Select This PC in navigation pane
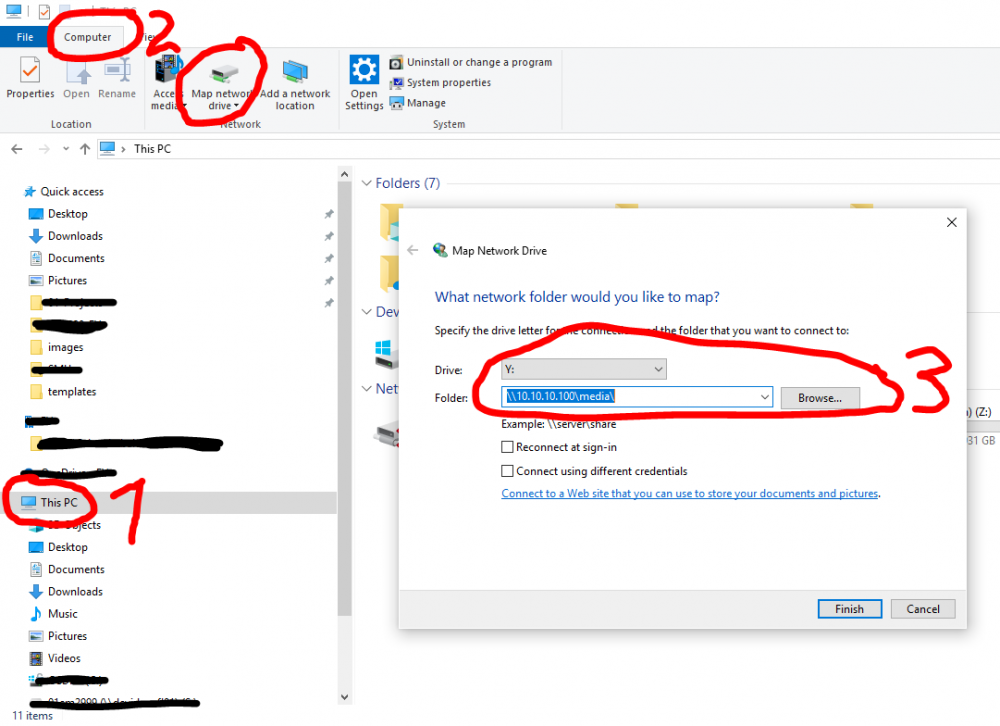 point(50,503)
